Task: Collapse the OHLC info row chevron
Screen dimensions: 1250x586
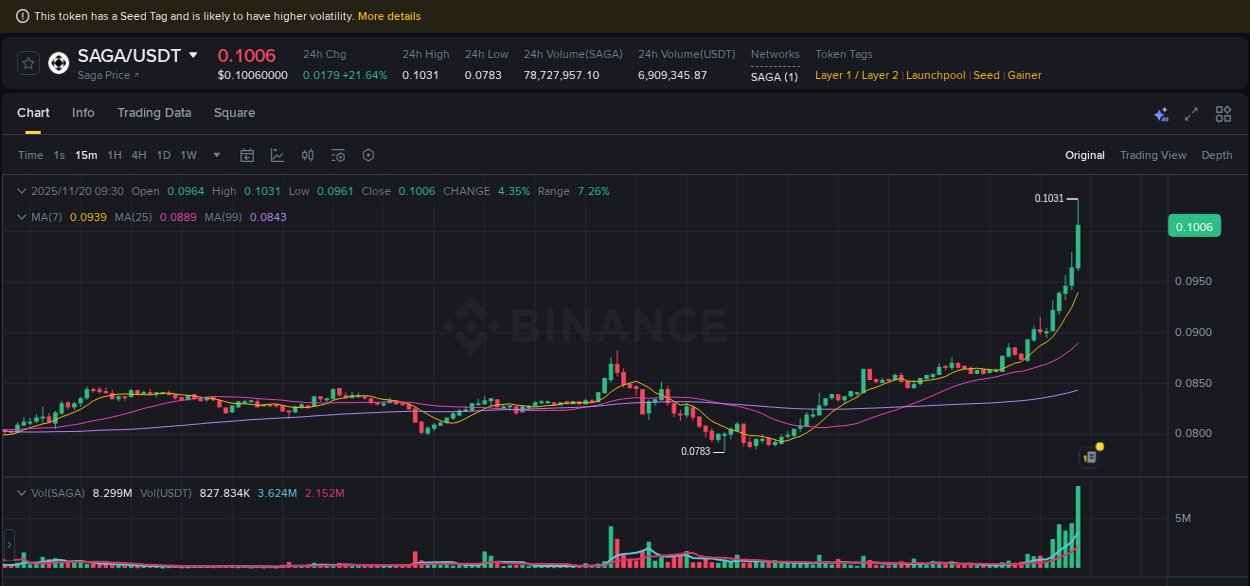Action: pos(22,190)
